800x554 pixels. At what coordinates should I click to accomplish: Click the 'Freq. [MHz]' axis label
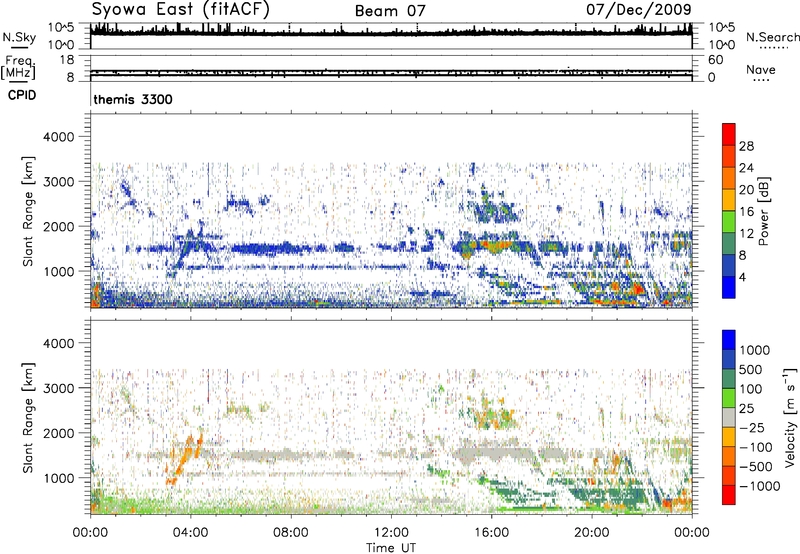(18, 67)
